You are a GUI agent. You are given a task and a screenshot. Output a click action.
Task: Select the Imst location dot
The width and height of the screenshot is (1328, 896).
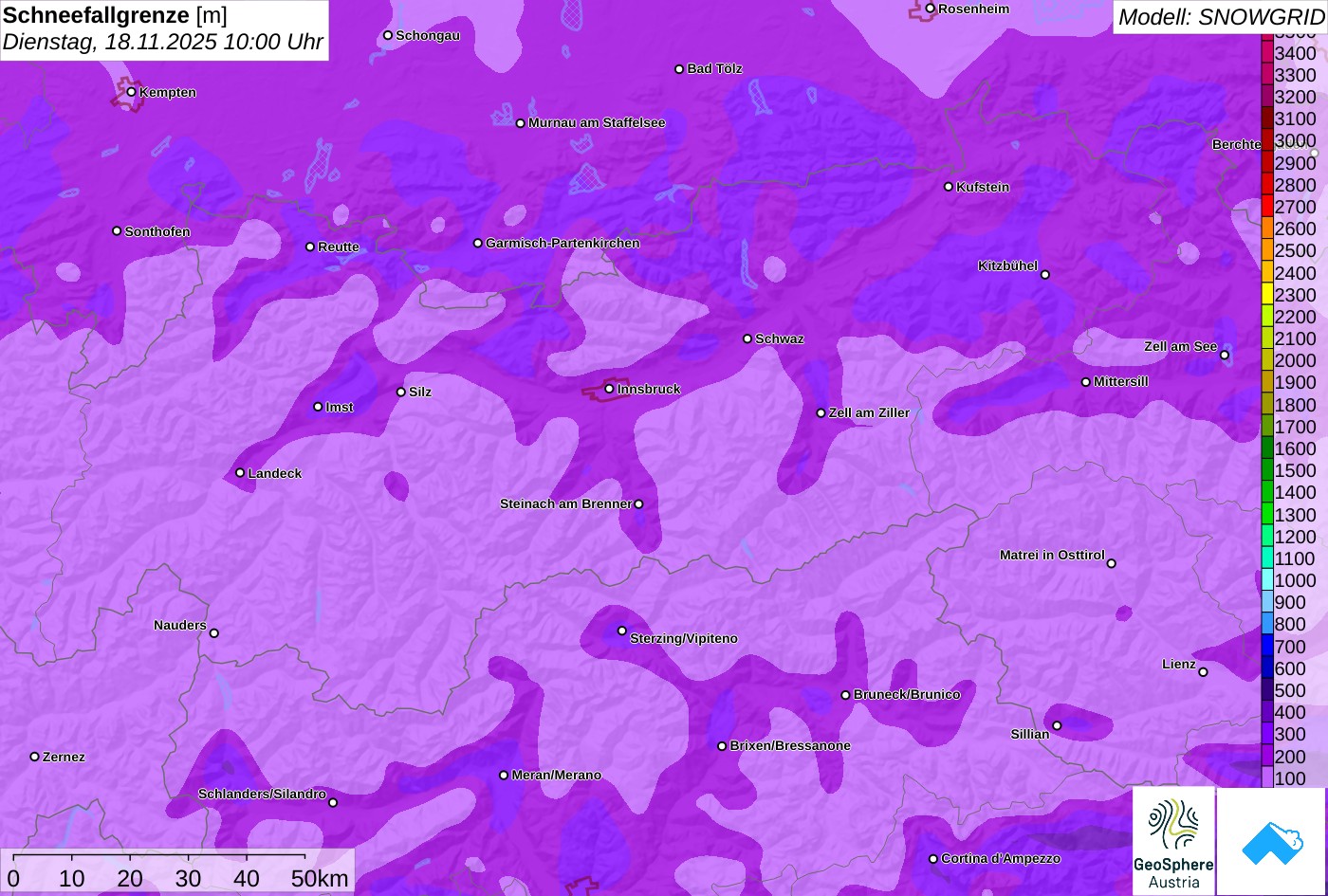(318, 407)
